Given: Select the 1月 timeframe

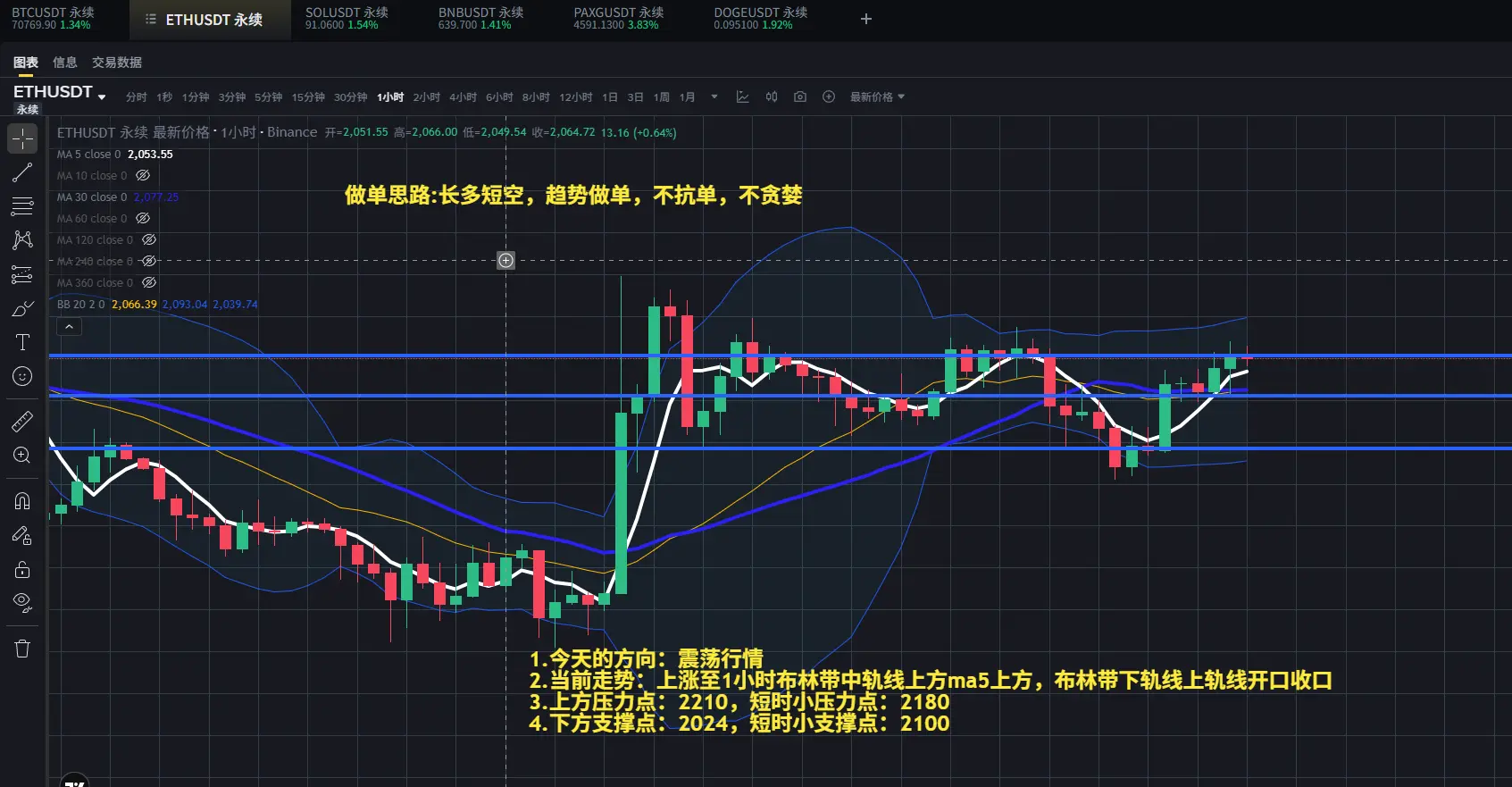Looking at the screenshot, I should 687,96.
